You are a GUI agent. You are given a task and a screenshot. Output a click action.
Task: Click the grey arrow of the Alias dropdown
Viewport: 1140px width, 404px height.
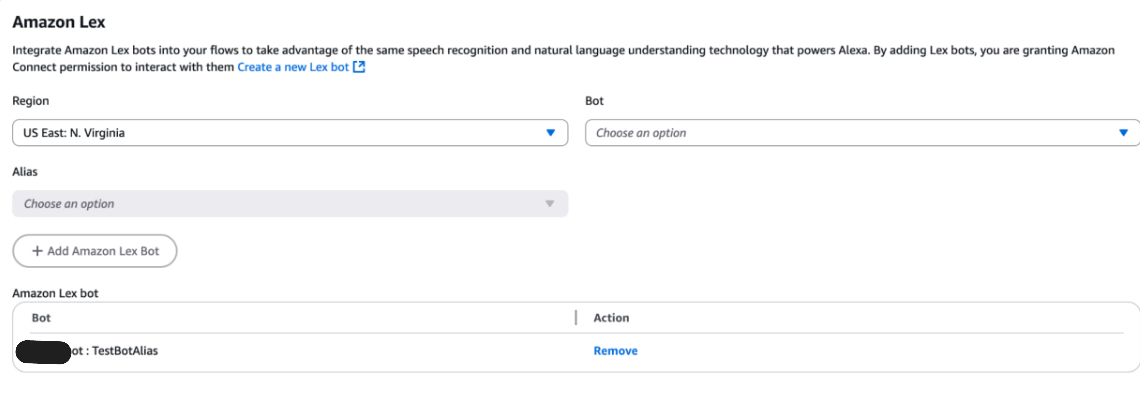tap(550, 204)
